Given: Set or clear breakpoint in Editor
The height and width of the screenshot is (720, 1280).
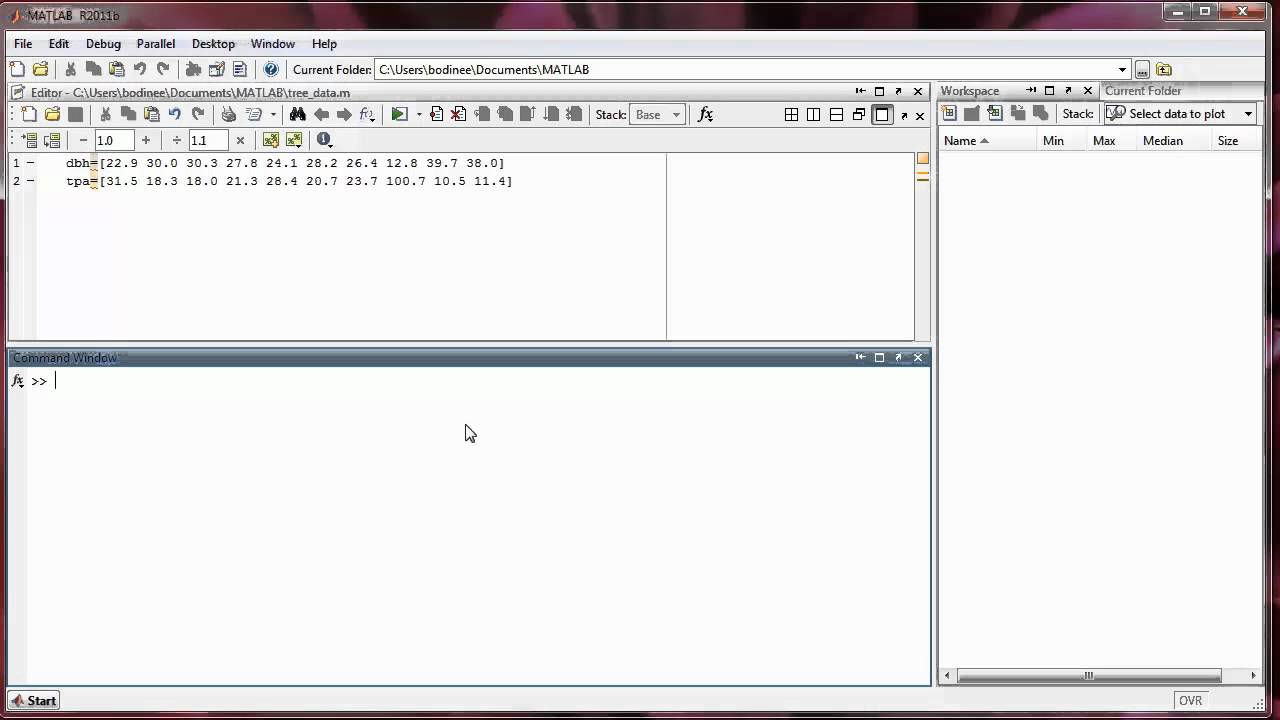Looking at the screenshot, I should coord(436,114).
